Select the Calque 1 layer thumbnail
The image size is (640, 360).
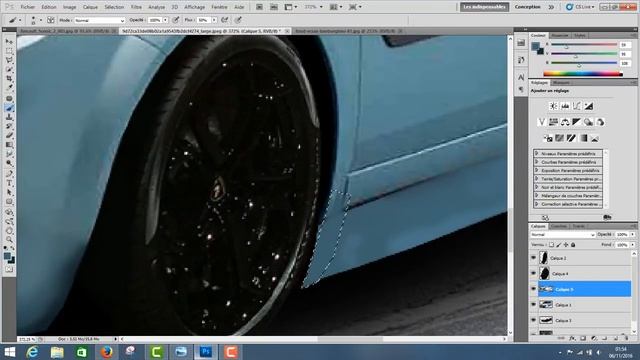(546, 304)
